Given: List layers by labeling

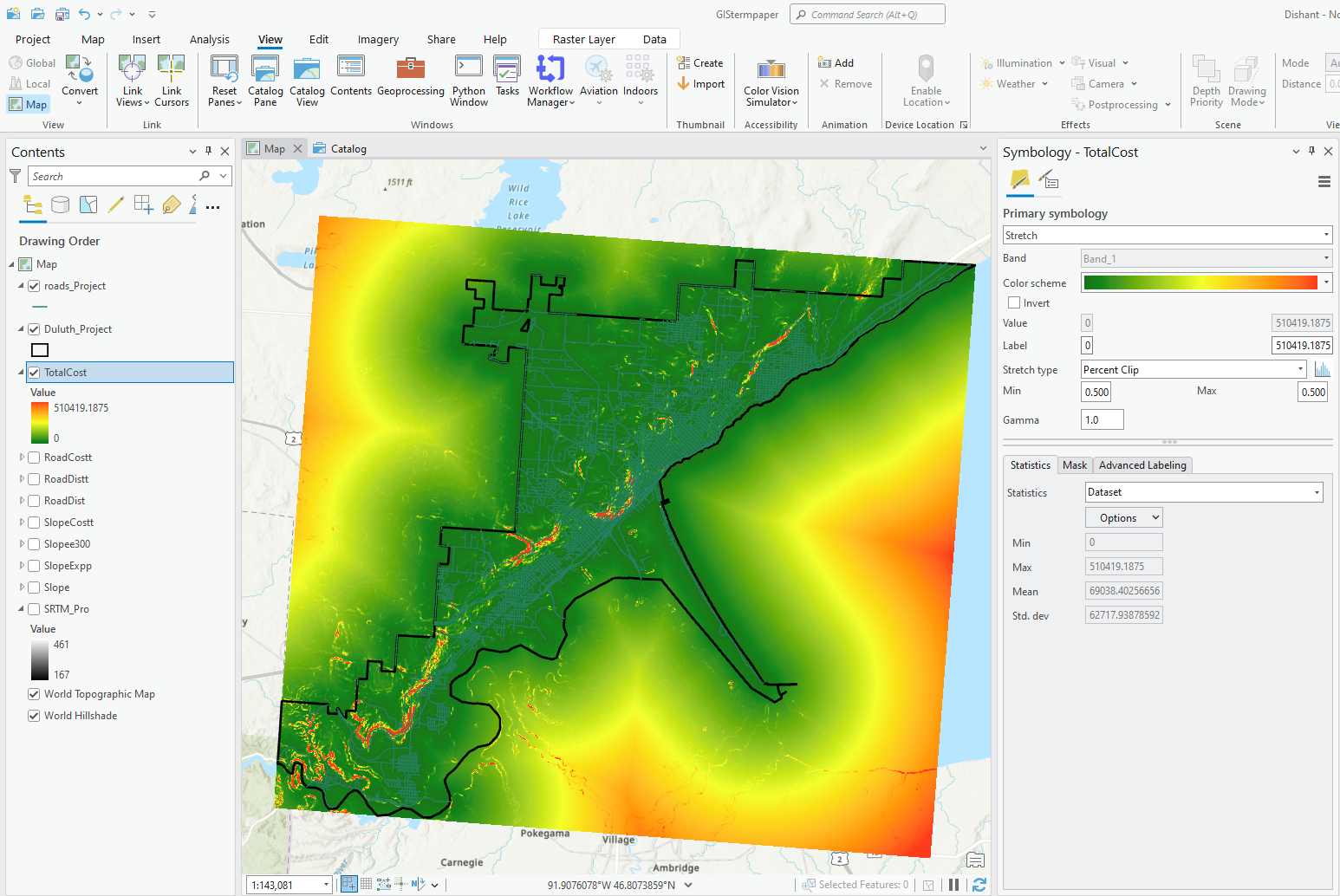Looking at the screenshot, I should (x=172, y=205).
